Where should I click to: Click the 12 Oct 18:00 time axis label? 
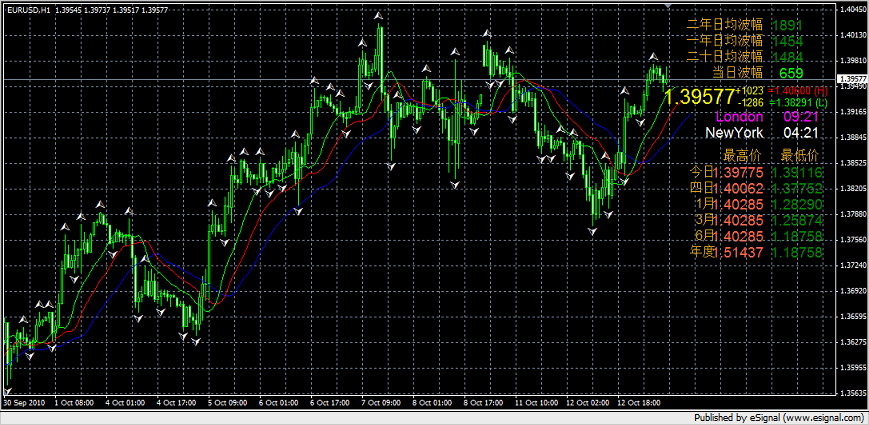(x=639, y=403)
